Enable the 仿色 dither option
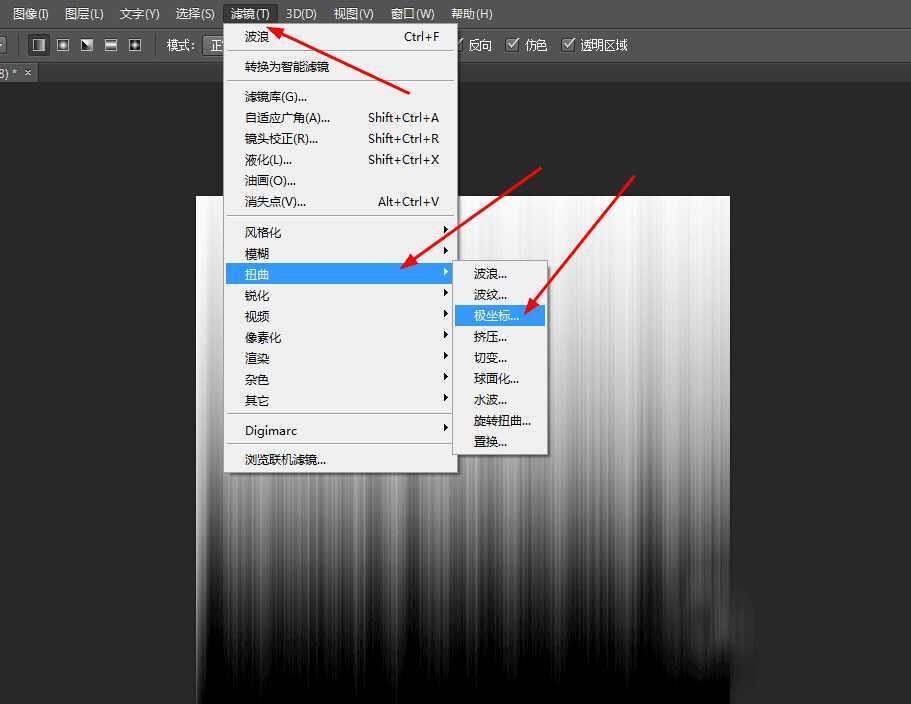 [514, 44]
